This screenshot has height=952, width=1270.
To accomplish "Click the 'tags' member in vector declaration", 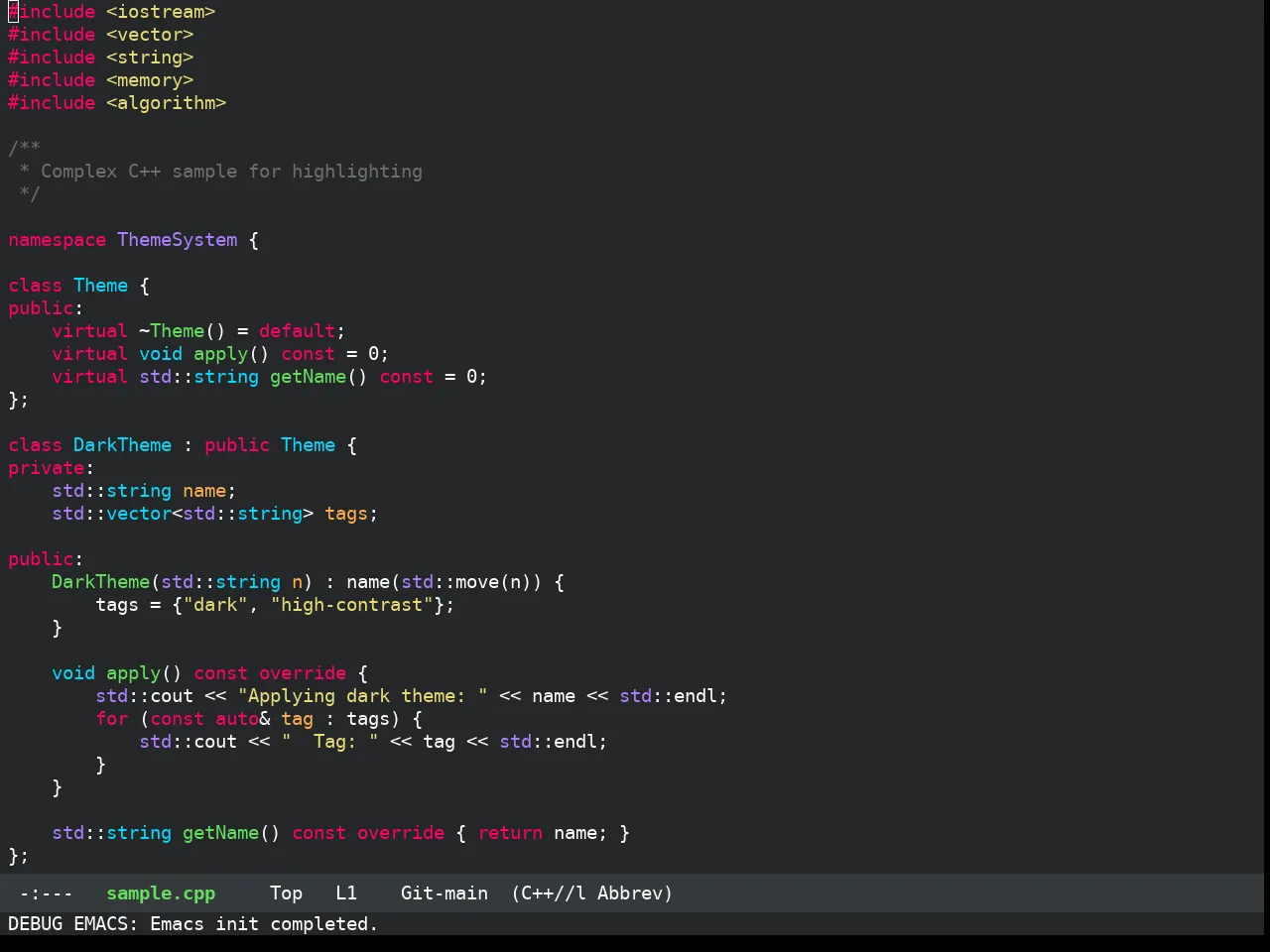I will coord(346,514).
